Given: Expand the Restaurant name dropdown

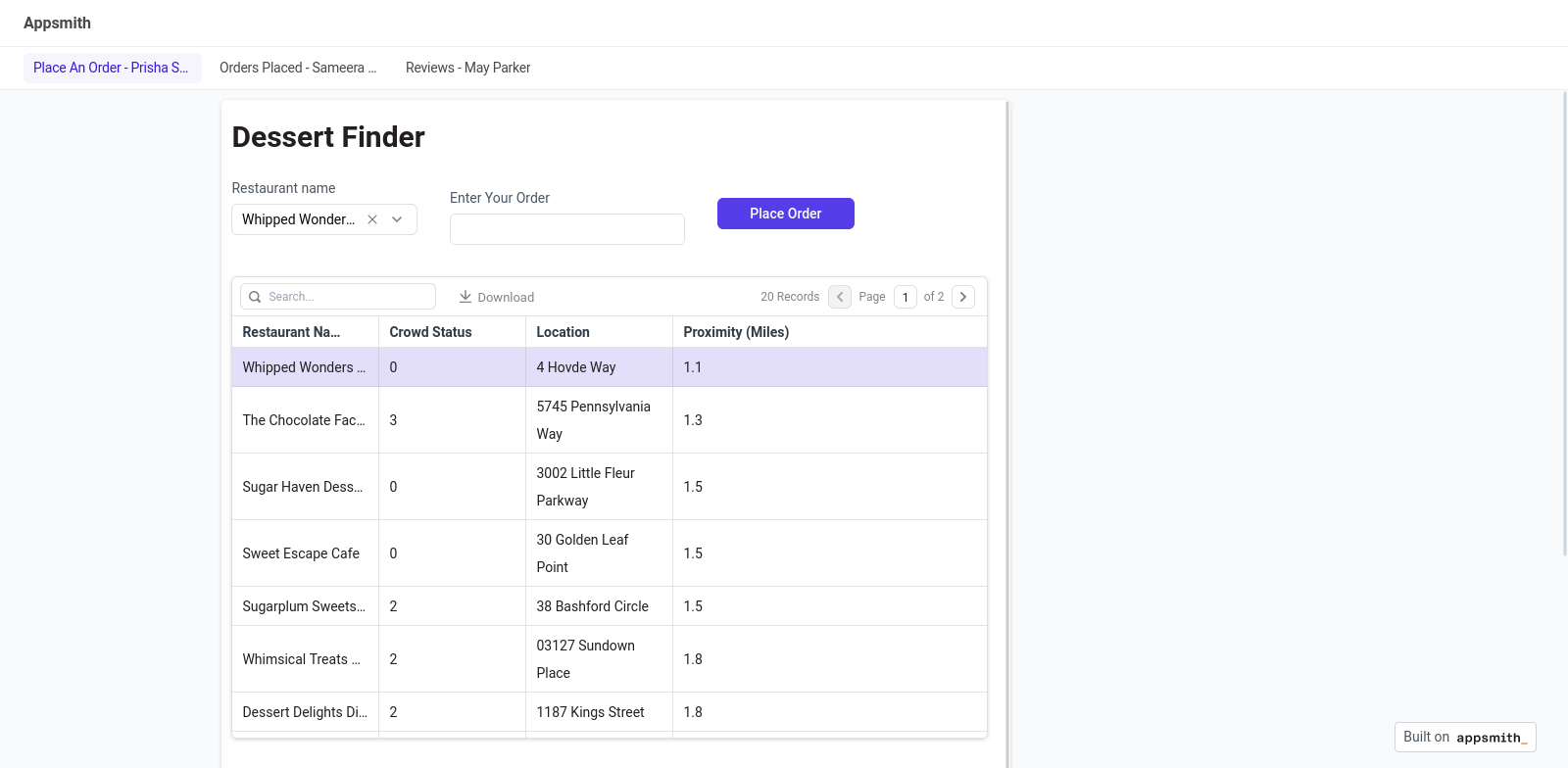Looking at the screenshot, I should (x=397, y=219).
